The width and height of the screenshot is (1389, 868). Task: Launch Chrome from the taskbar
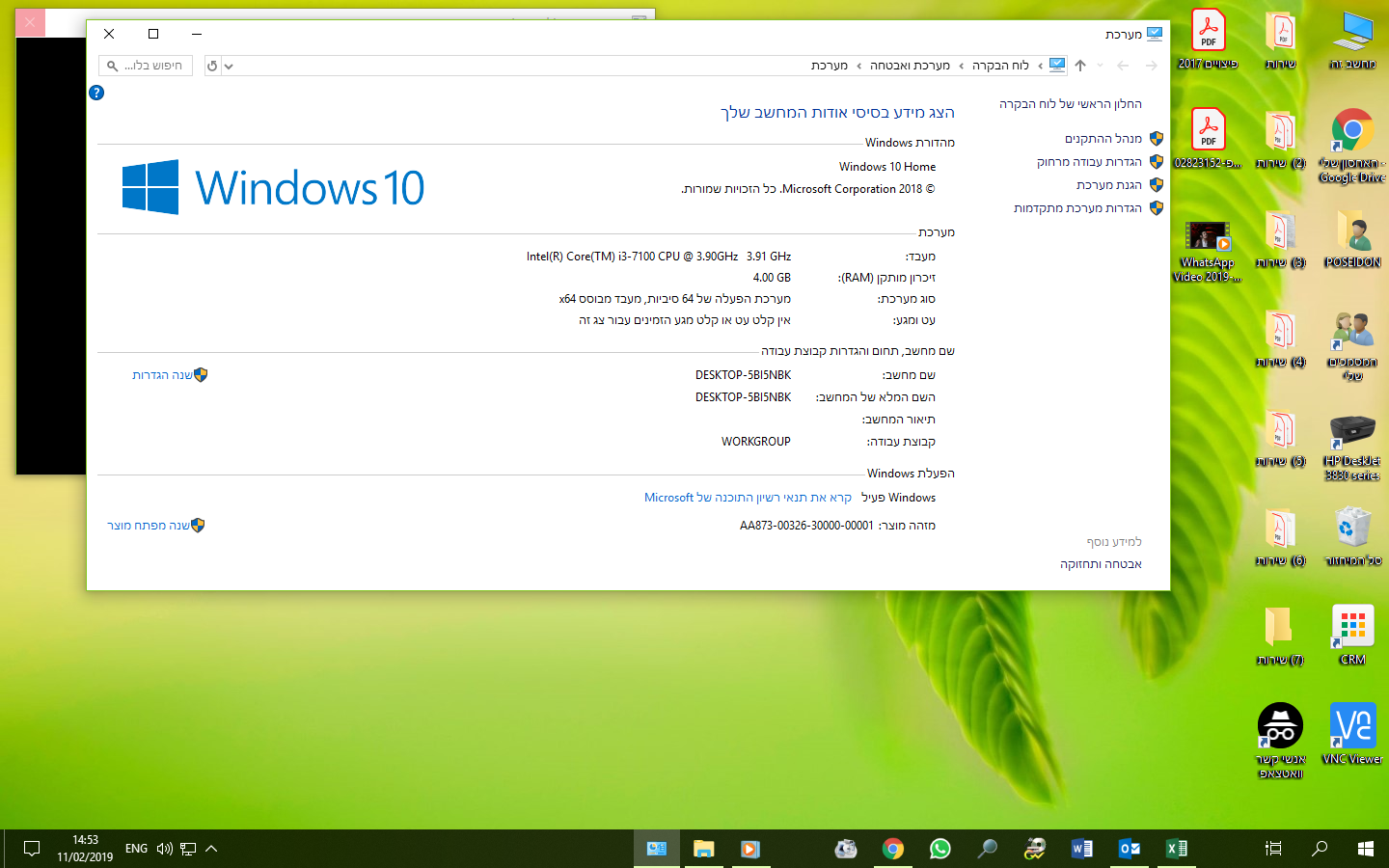[892, 849]
